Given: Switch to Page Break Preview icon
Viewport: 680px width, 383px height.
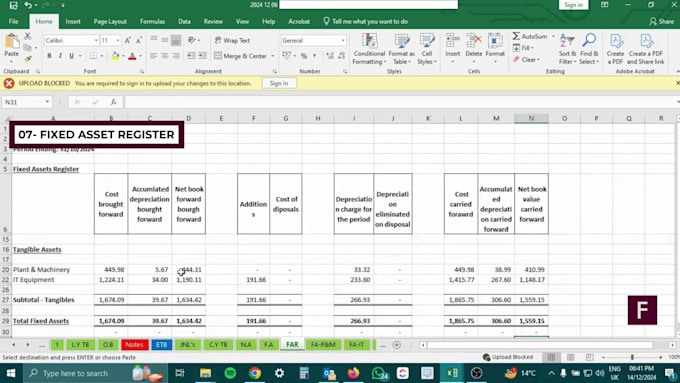Looking at the screenshot, I should tap(590, 357).
